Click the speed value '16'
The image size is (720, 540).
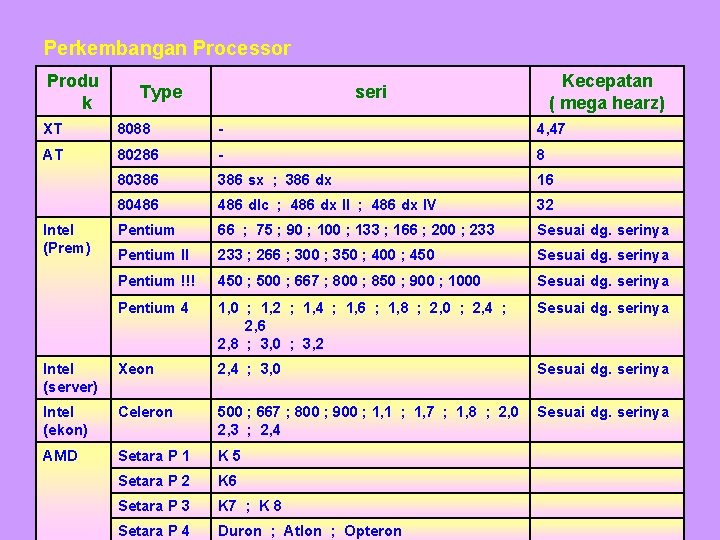pos(545,180)
